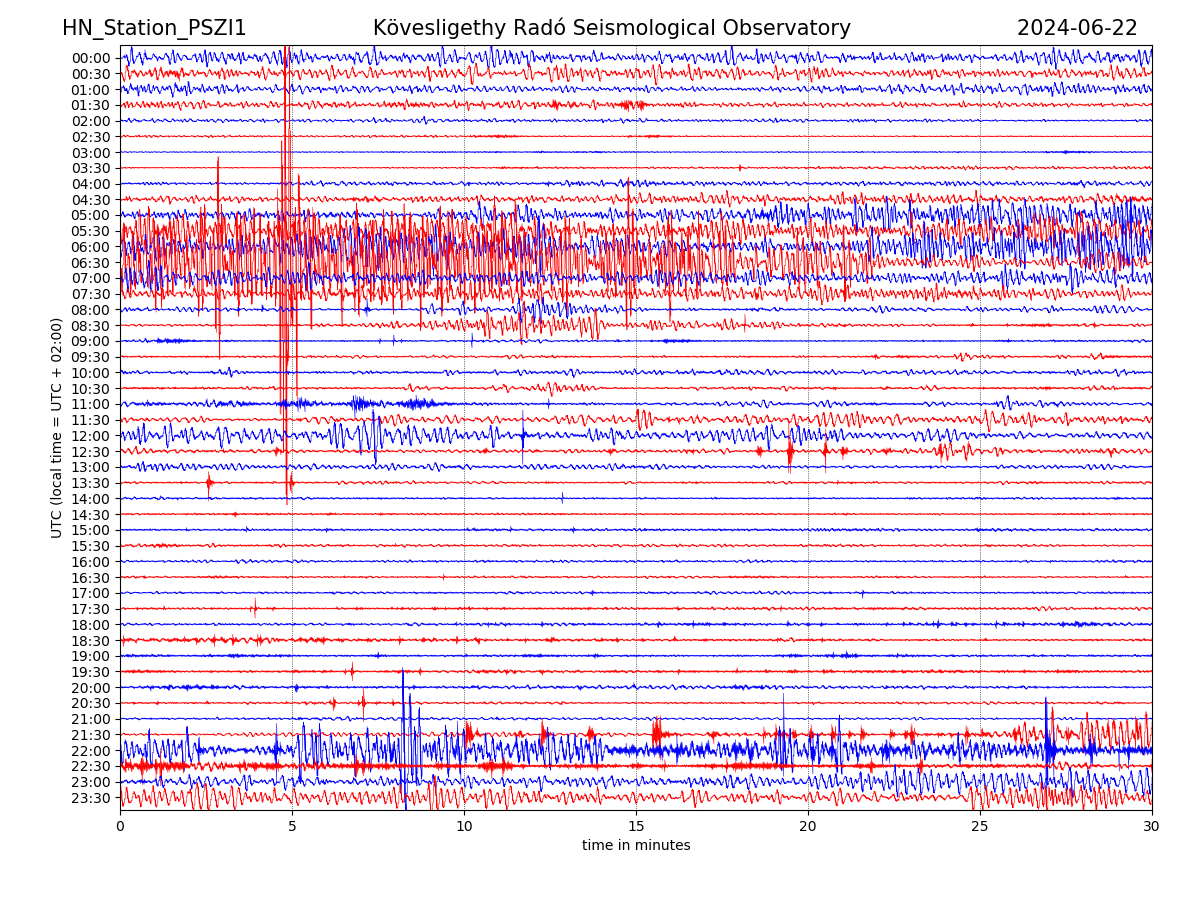Select the 22:00 trace time label
This screenshot has width=1200, height=900.
pyautogui.click(x=90, y=751)
